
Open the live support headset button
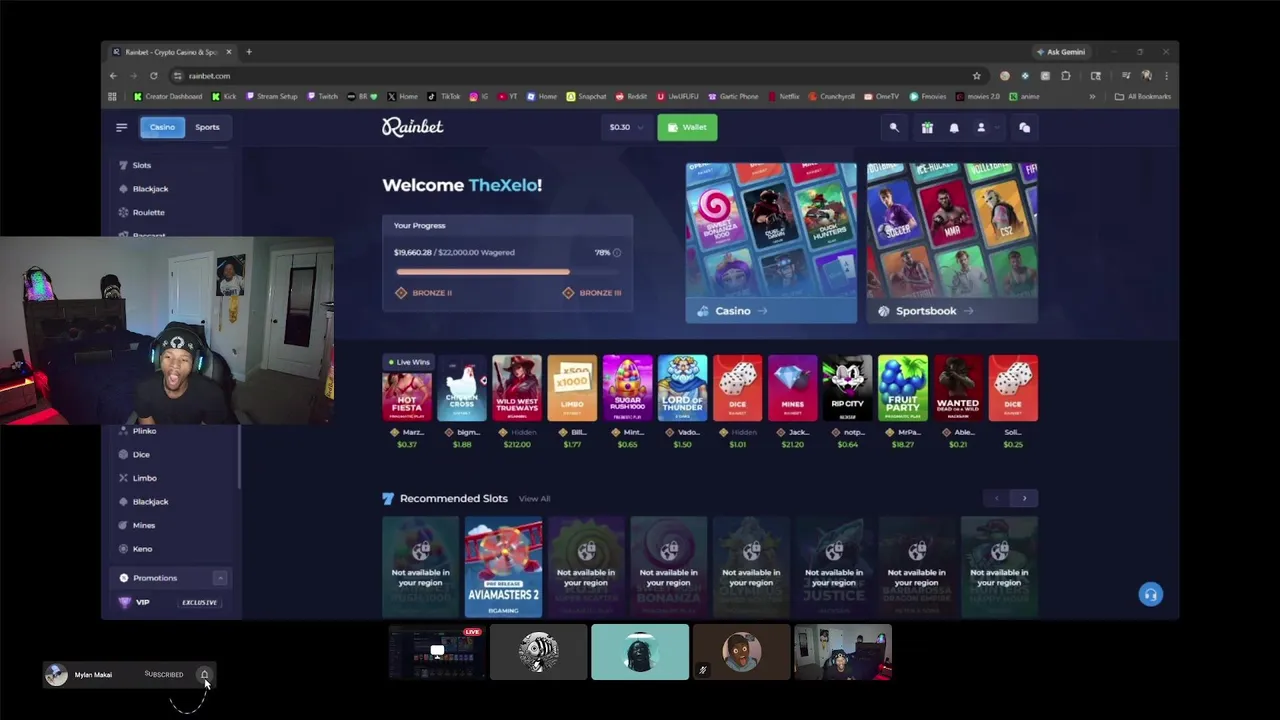[1151, 595]
